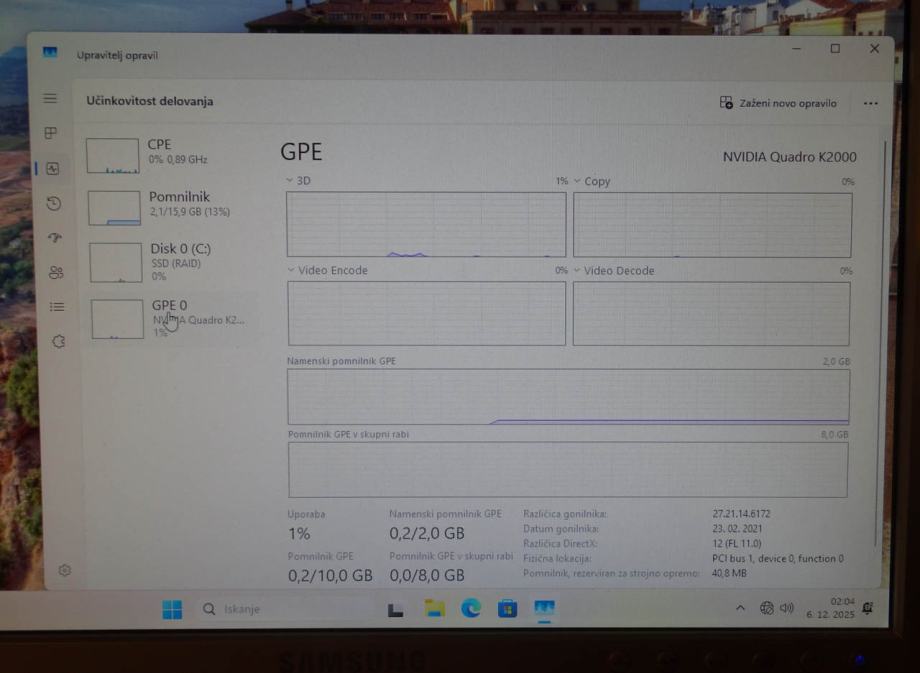Click the NVIDIA Quadro K2000 label

789,157
